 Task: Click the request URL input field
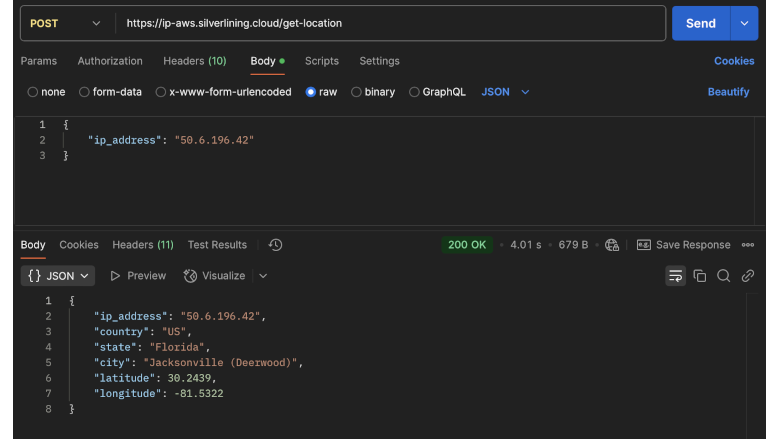(x=390, y=23)
